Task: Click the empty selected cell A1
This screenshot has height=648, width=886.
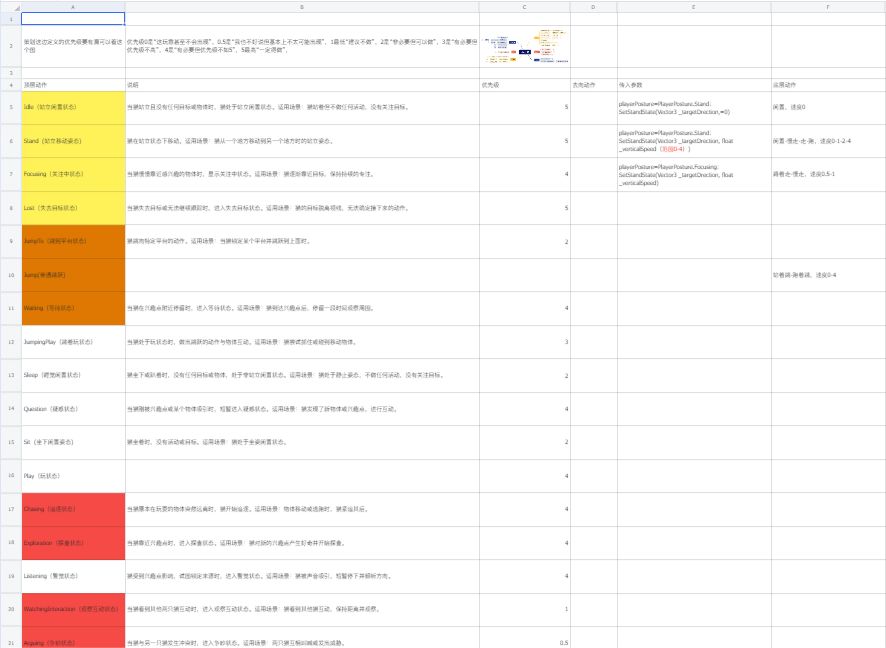Action: pos(73,19)
